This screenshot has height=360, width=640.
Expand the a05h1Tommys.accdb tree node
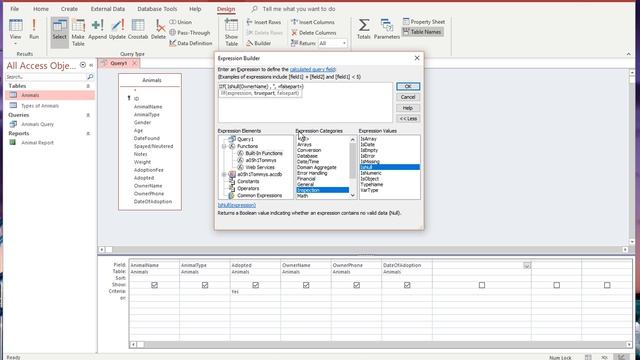pyautogui.click(x=224, y=174)
